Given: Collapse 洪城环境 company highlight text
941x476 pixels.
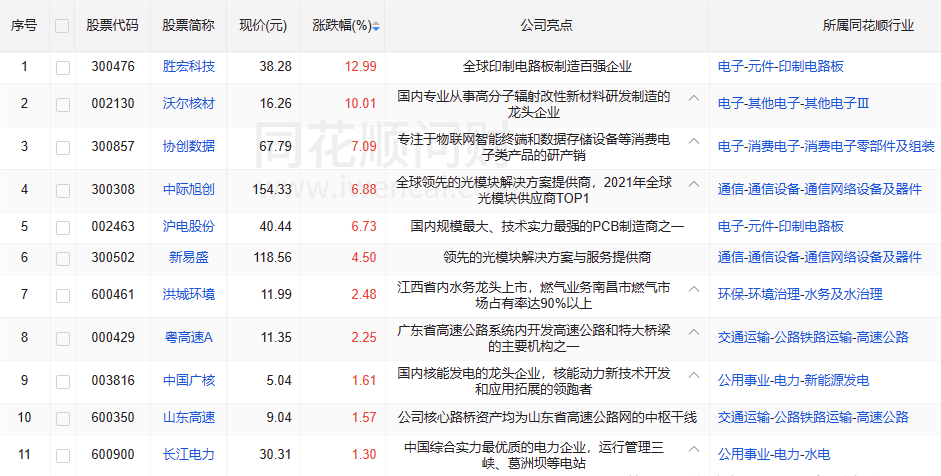Looking at the screenshot, I should pyautogui.click(x=693, y=287).
